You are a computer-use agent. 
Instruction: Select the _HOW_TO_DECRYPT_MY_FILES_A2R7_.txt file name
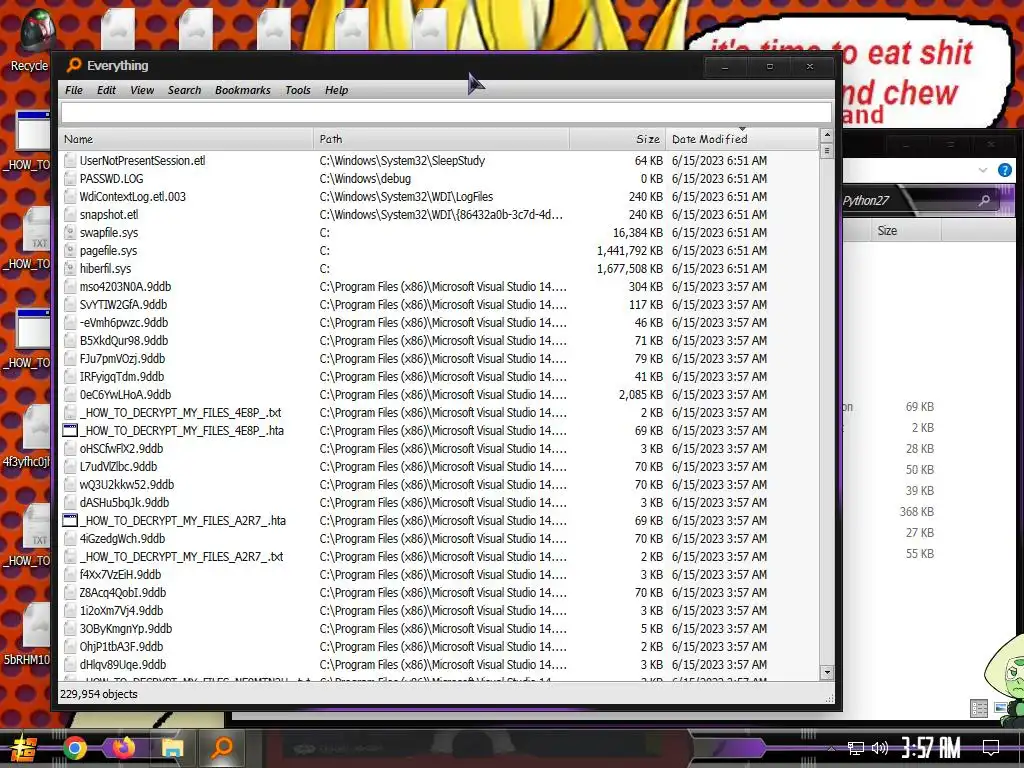tap(182, 556)
